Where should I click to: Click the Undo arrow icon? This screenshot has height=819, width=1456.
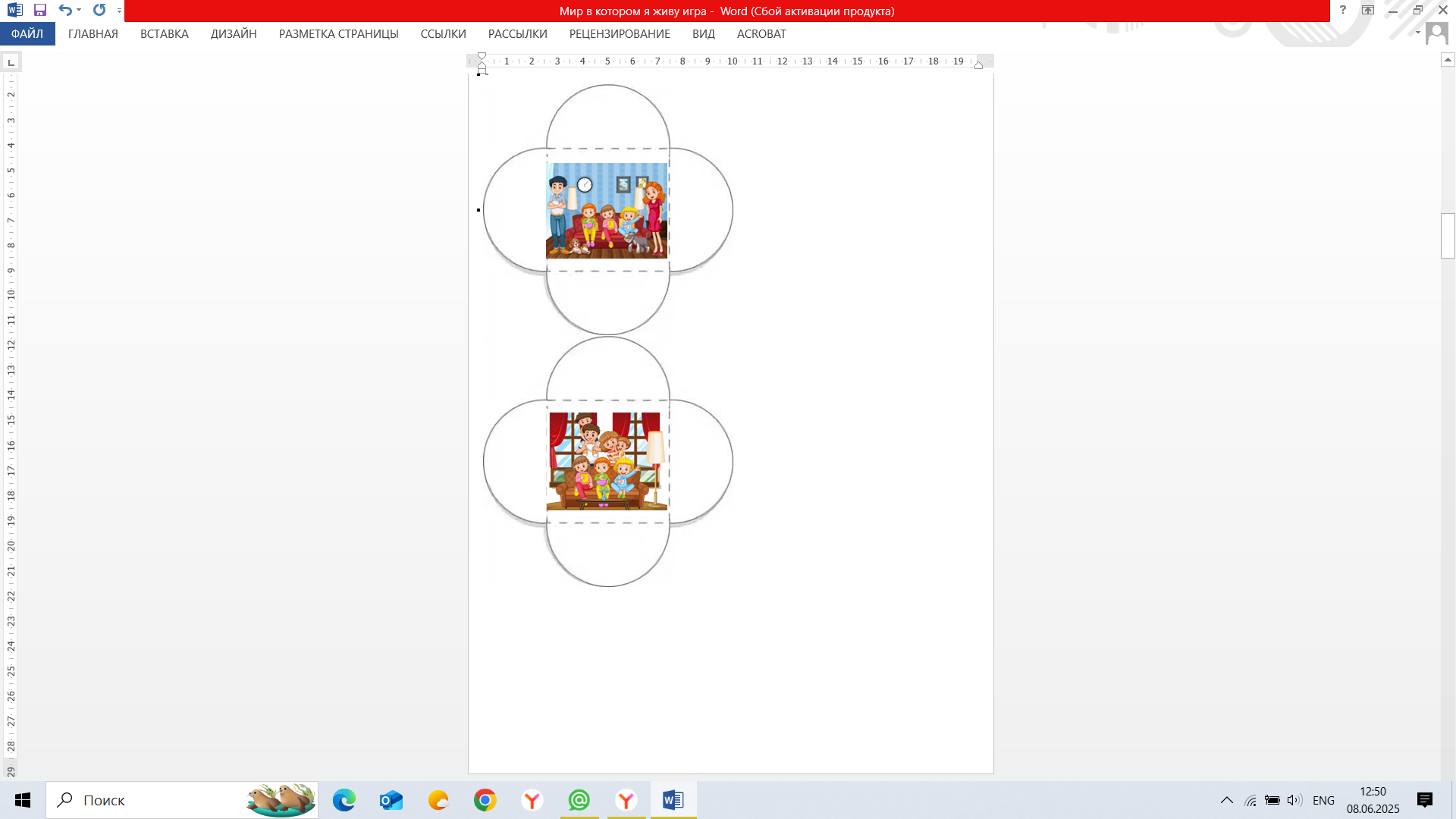point(65,11)
